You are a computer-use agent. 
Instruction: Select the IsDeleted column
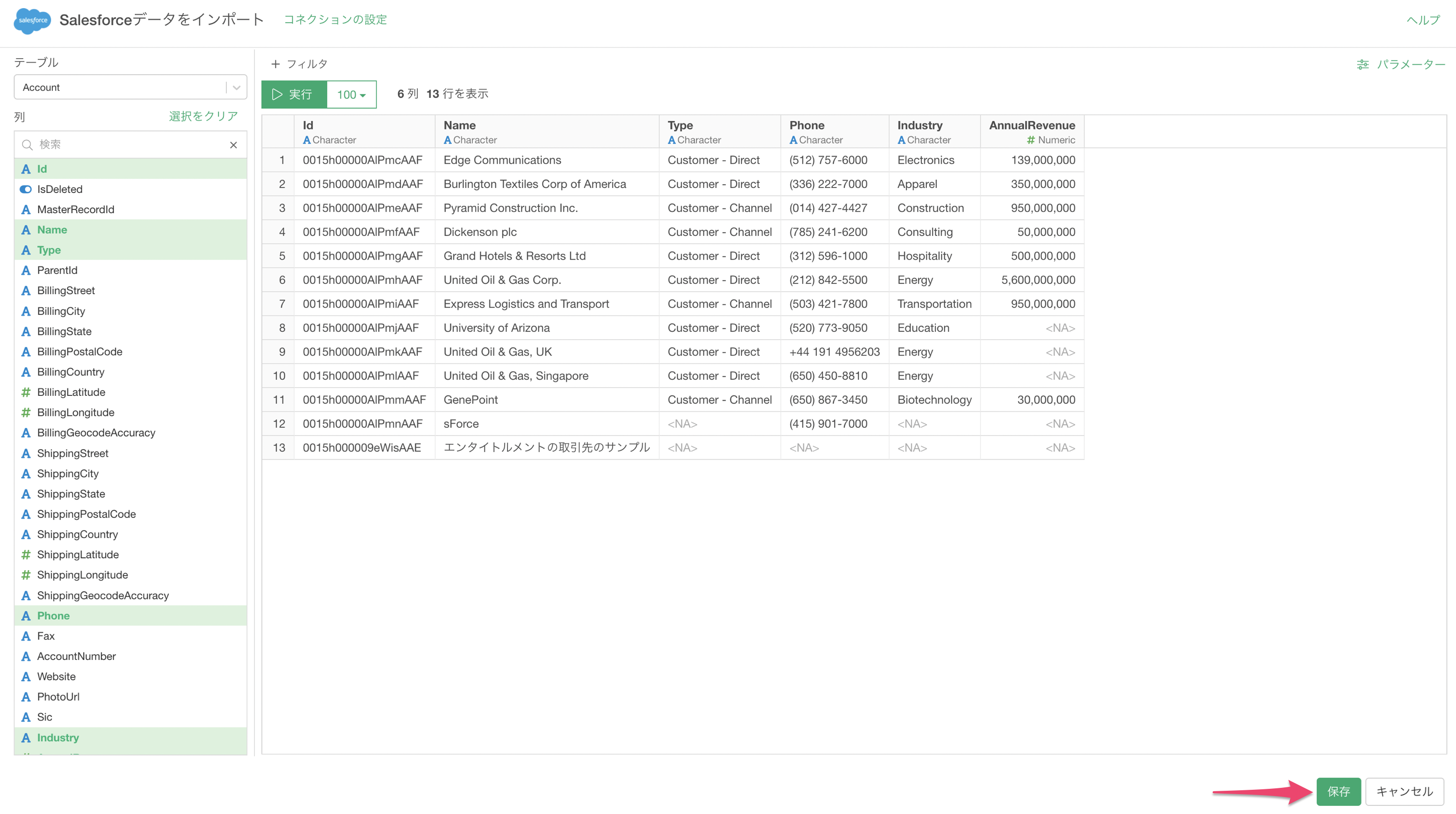[x=130, y=189]
